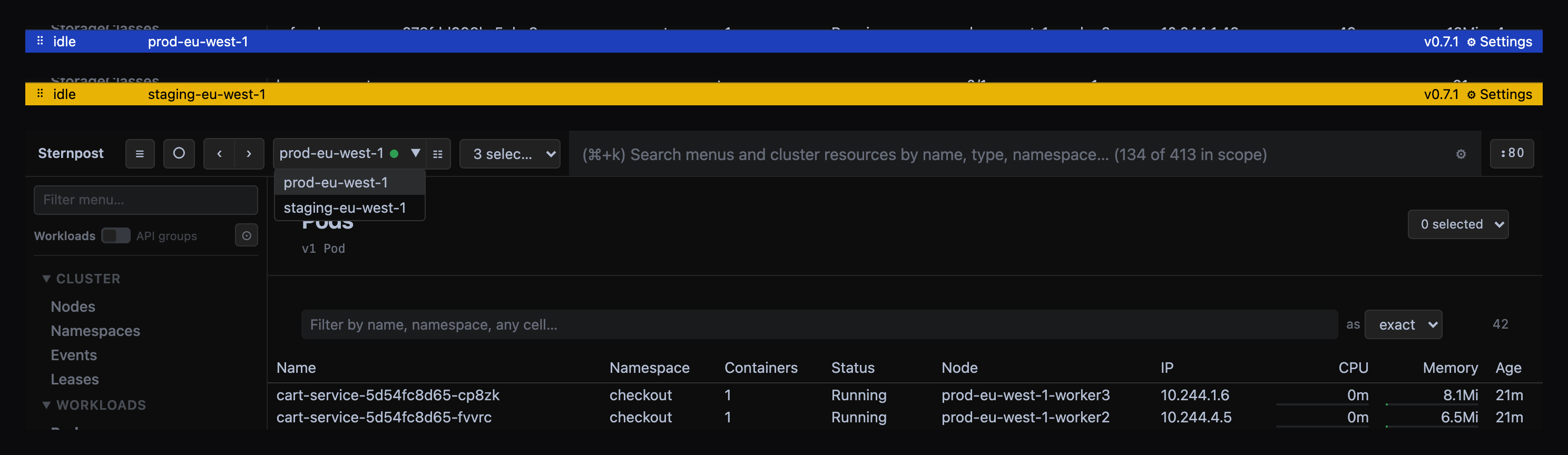The image size is (1568, 455).
Task: Go forward with the right chevron
Action: 249,153
